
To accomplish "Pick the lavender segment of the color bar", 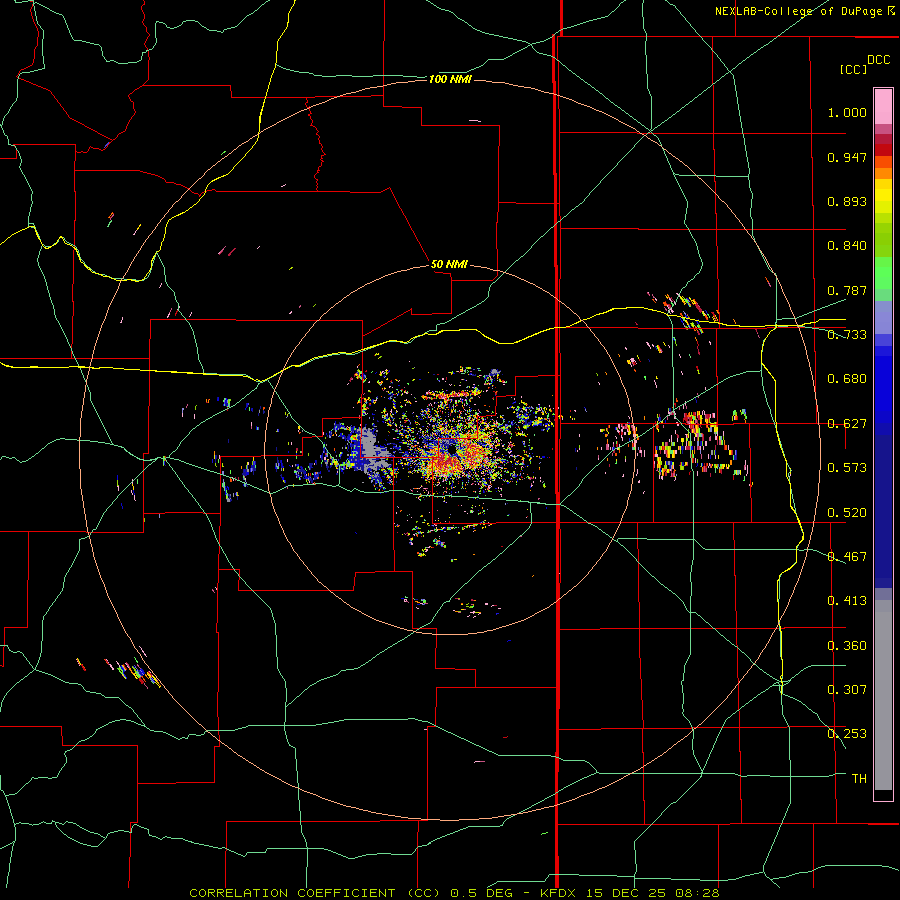I will point(883,317).
